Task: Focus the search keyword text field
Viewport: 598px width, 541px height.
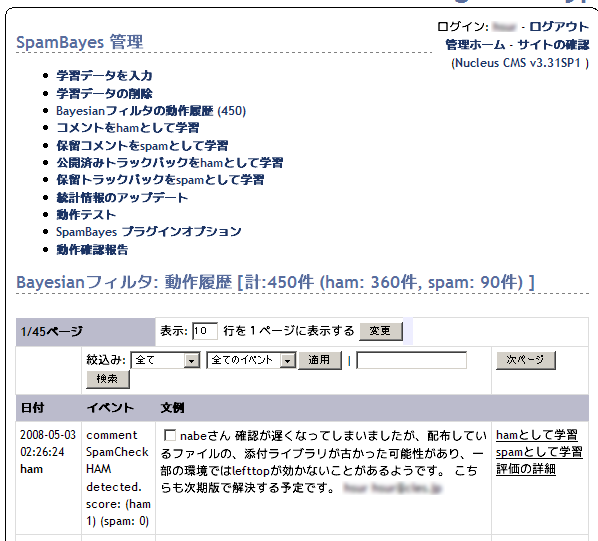Action: (x=412, y=360)
